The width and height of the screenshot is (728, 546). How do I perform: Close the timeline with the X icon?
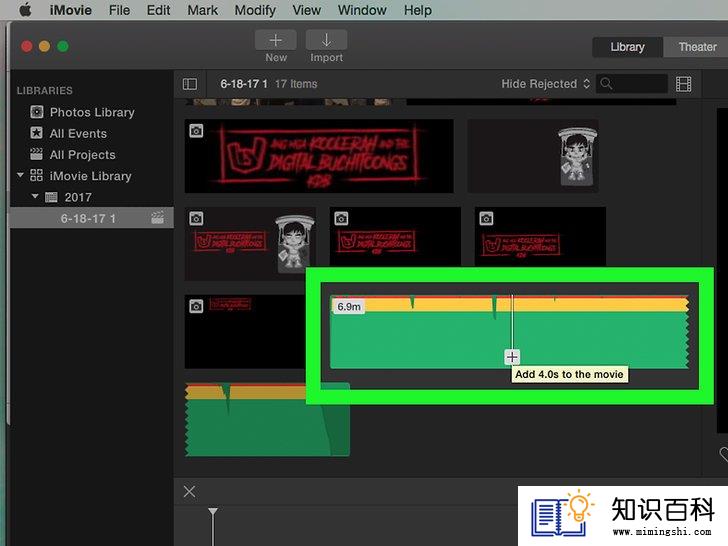point(189,491)
